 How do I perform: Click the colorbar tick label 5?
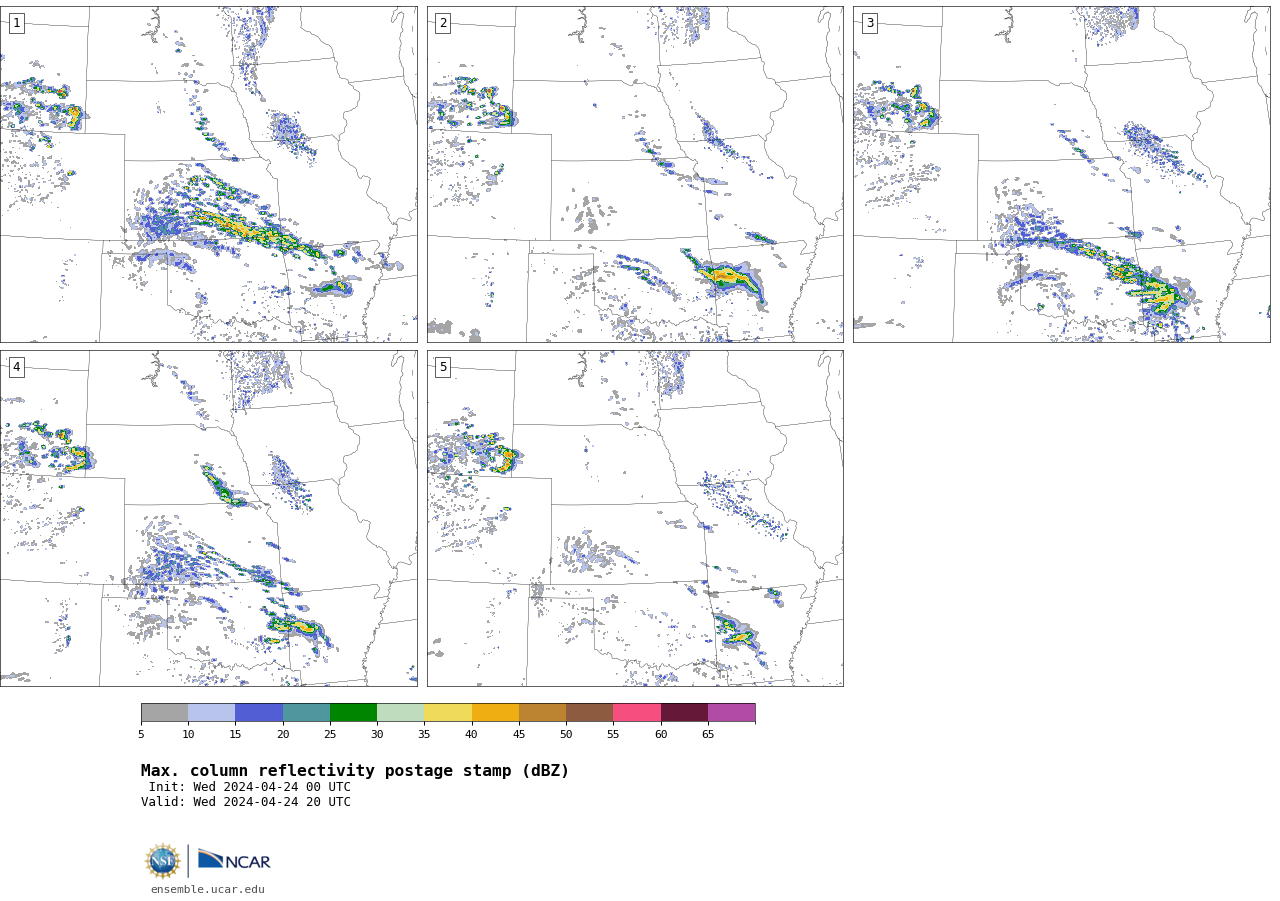[x=141, y=735]
